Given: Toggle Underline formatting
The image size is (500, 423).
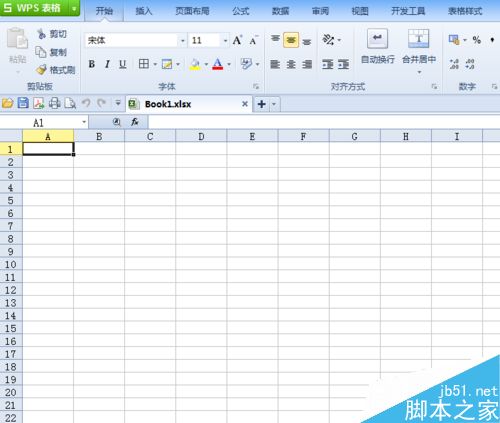Looking at the screenshot, I should [123, 64].
